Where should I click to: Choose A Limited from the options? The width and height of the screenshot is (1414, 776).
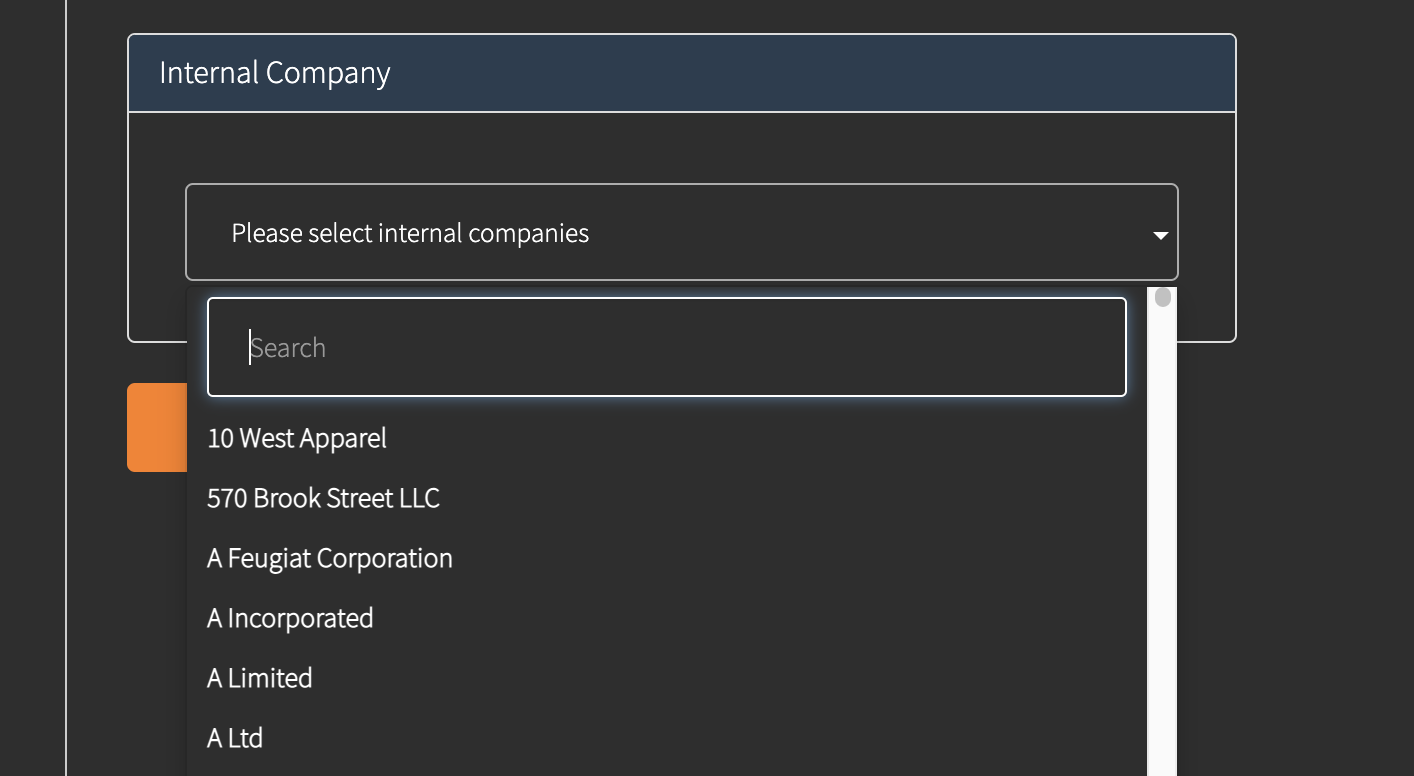click(259, 678)
